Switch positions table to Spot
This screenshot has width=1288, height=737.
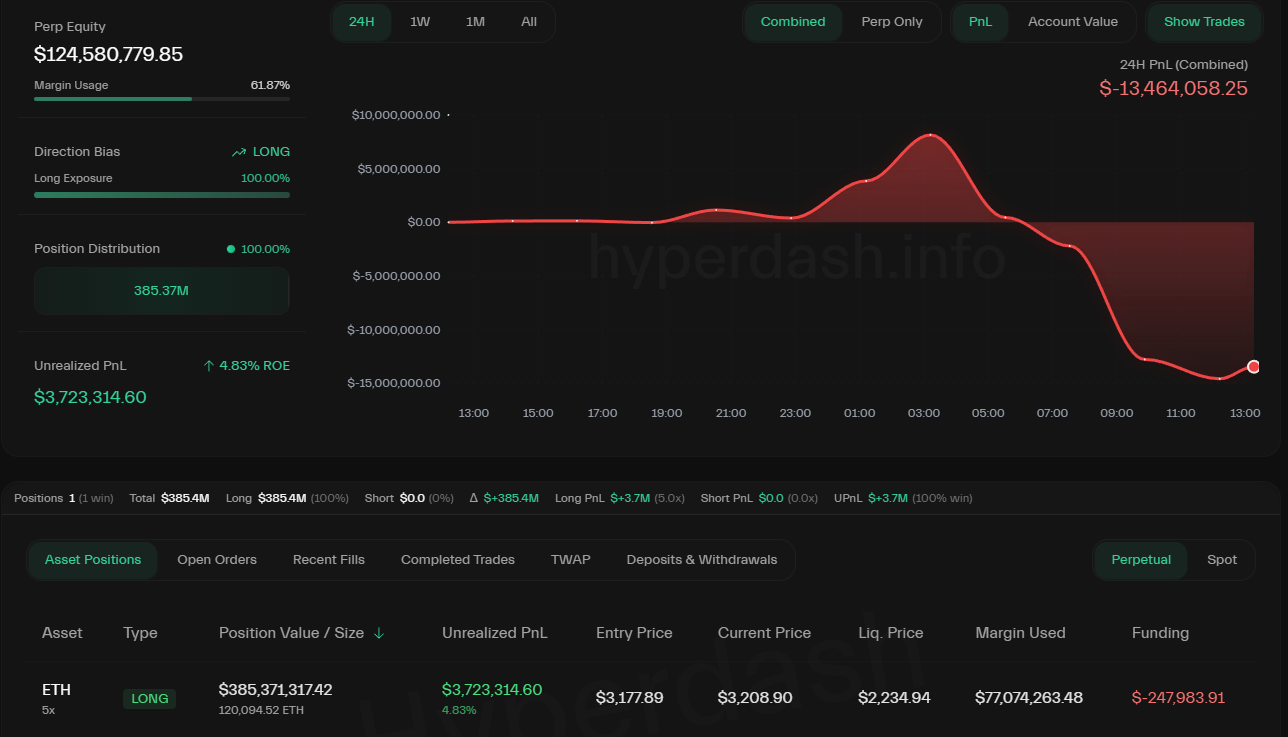1221,559
